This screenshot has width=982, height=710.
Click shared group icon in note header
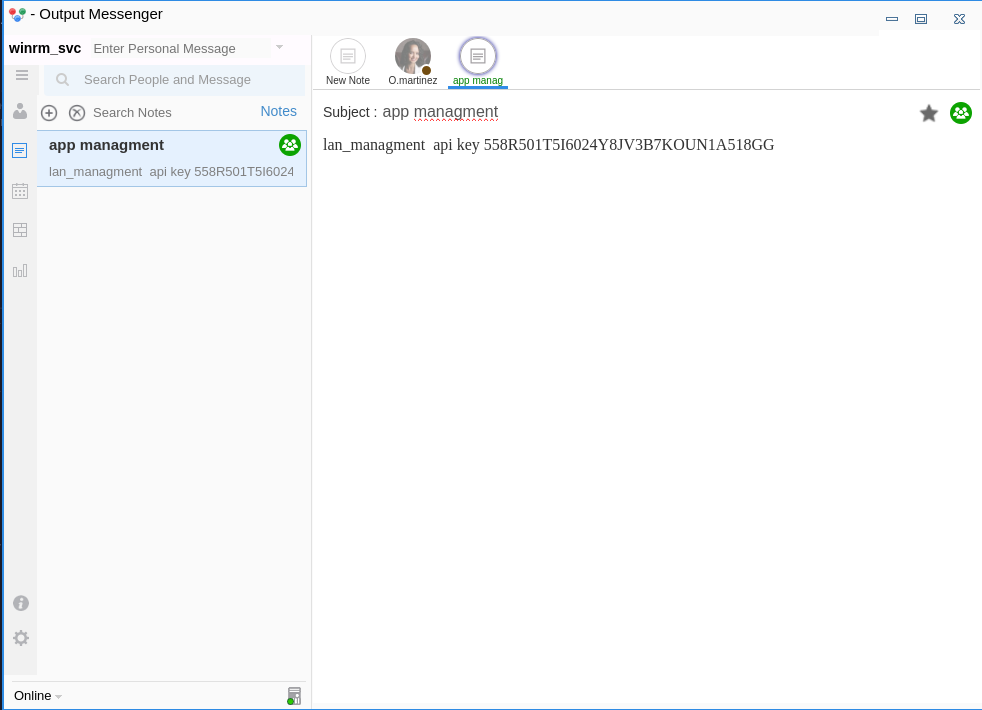click(961, 113)
